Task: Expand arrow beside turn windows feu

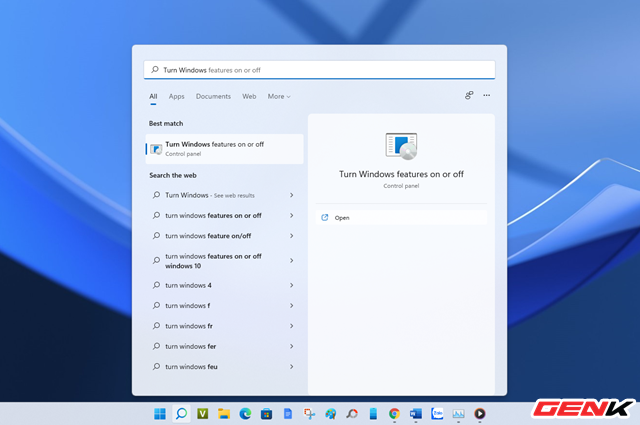Action: [291, 367]
